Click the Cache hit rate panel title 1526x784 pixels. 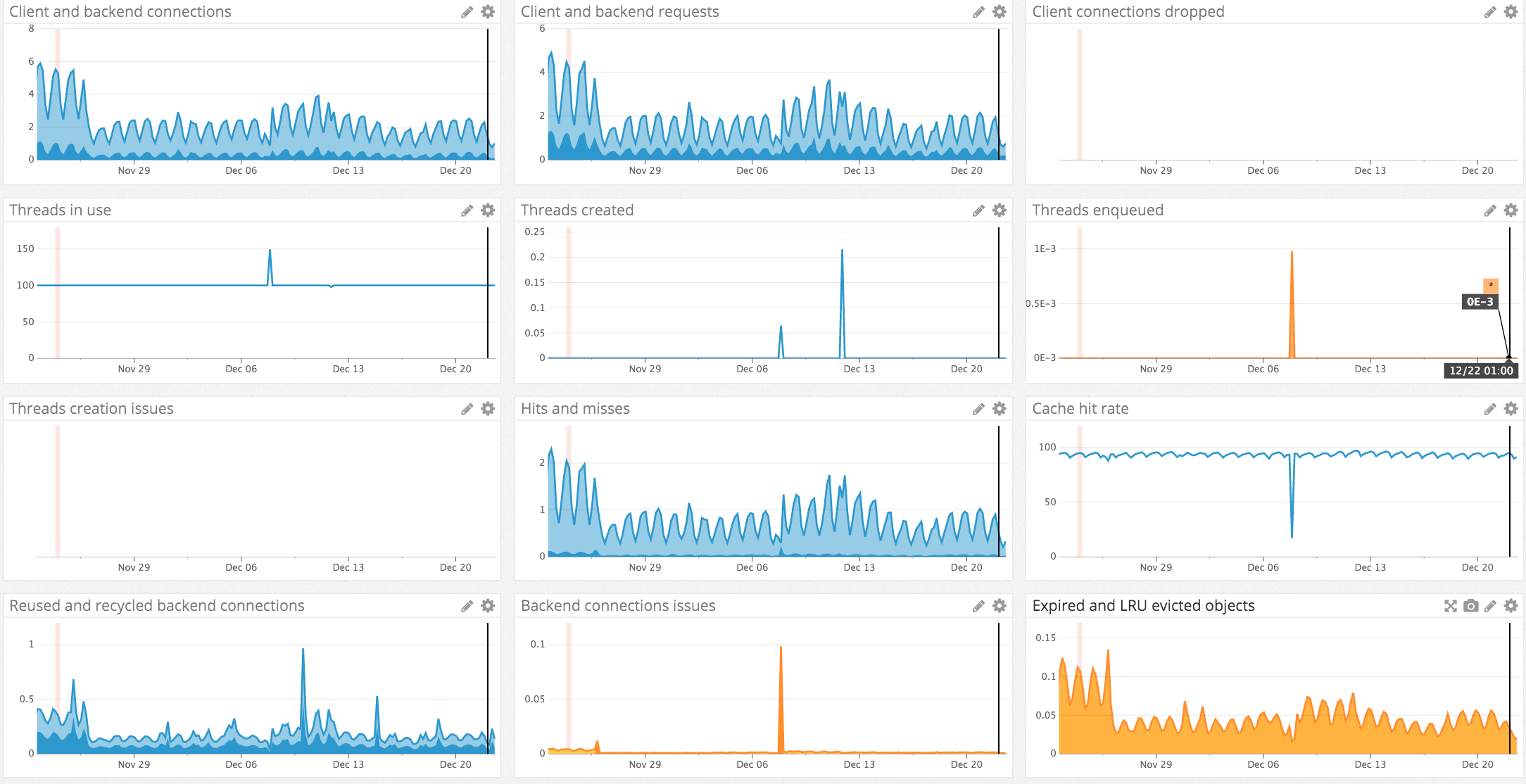pyautogui.click(x=1080, y=409)
